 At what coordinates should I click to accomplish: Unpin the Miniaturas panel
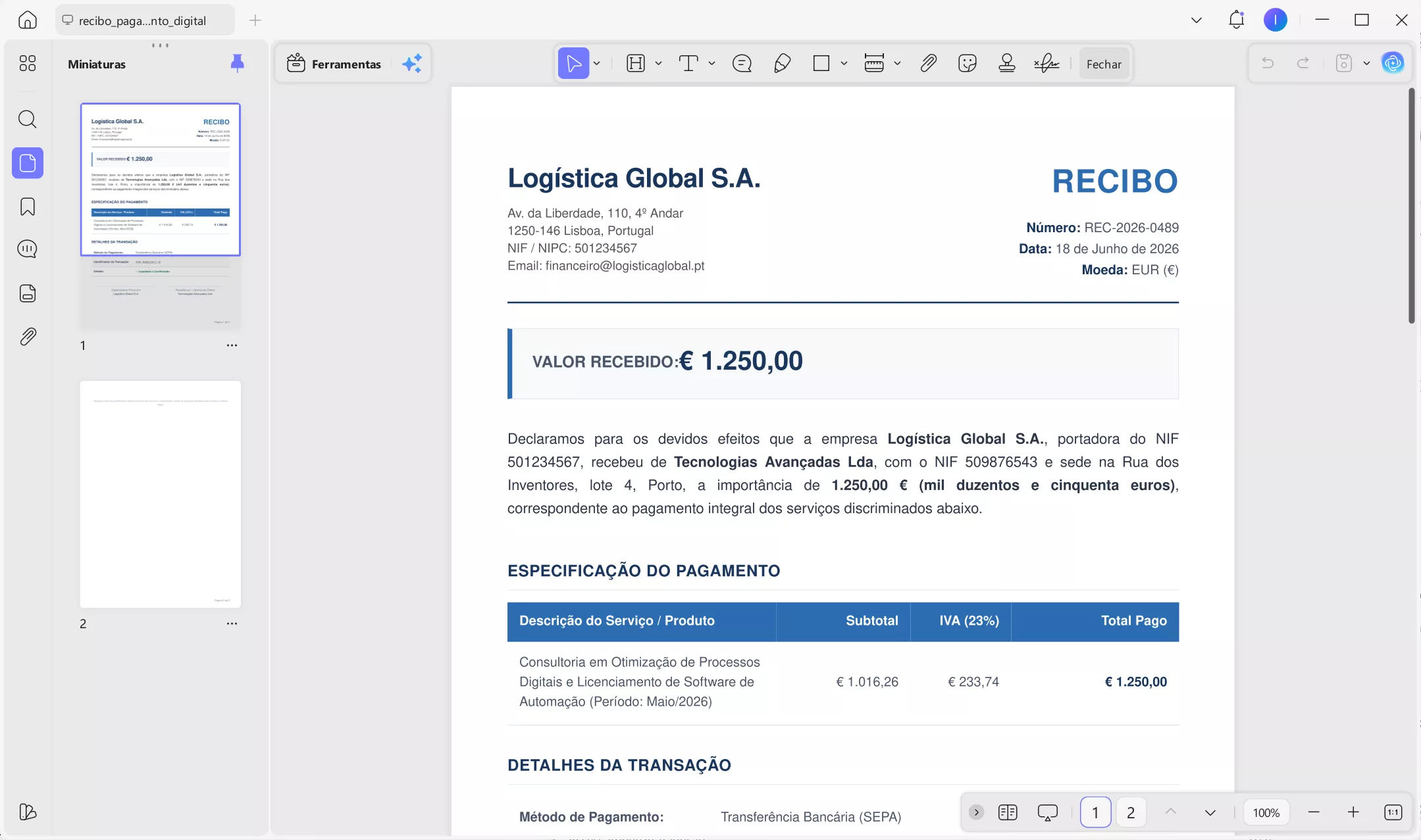238,63
